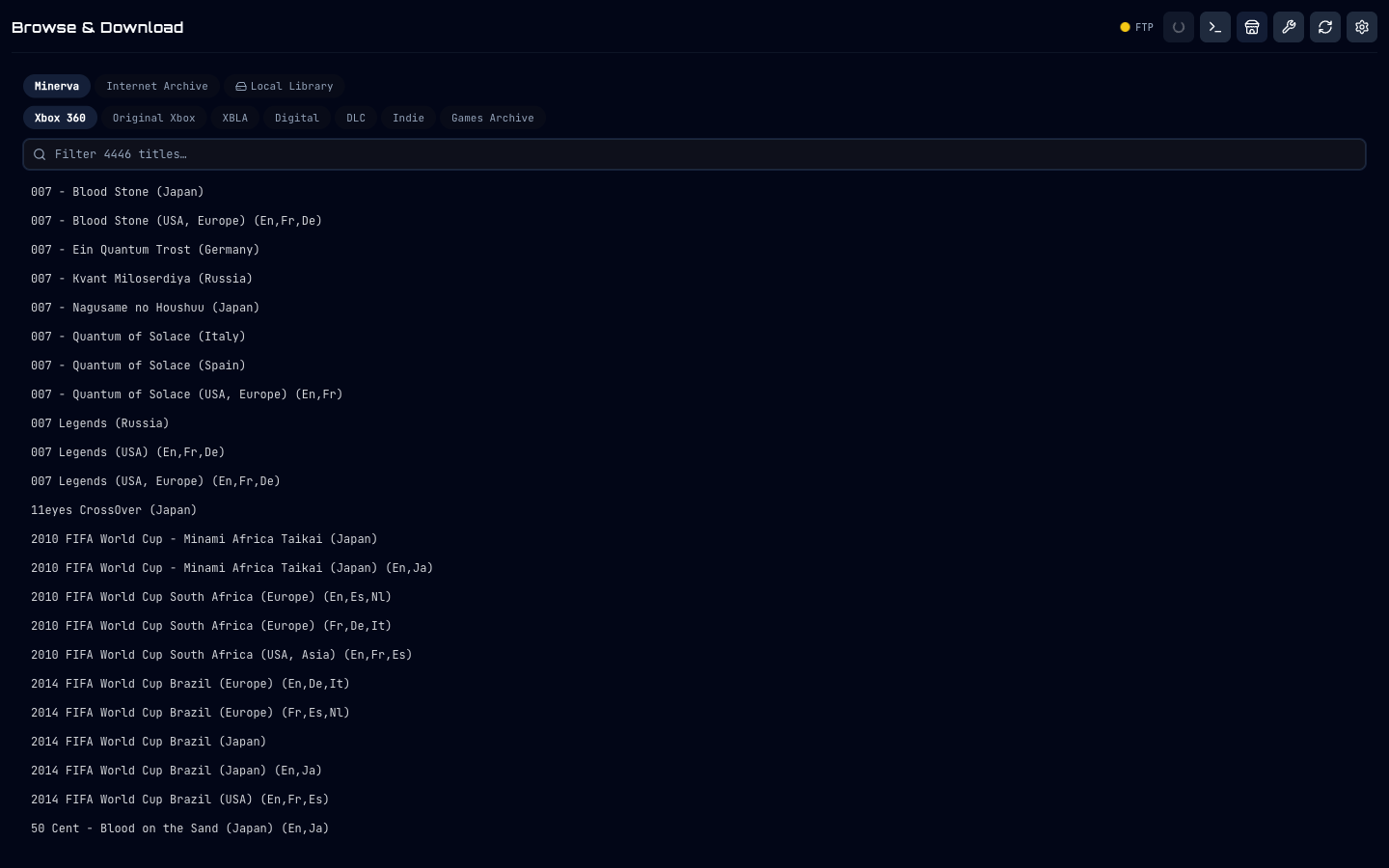Open the store icon in the header
Viewport: 1389px width, 868px height.
coord(1252,27)
